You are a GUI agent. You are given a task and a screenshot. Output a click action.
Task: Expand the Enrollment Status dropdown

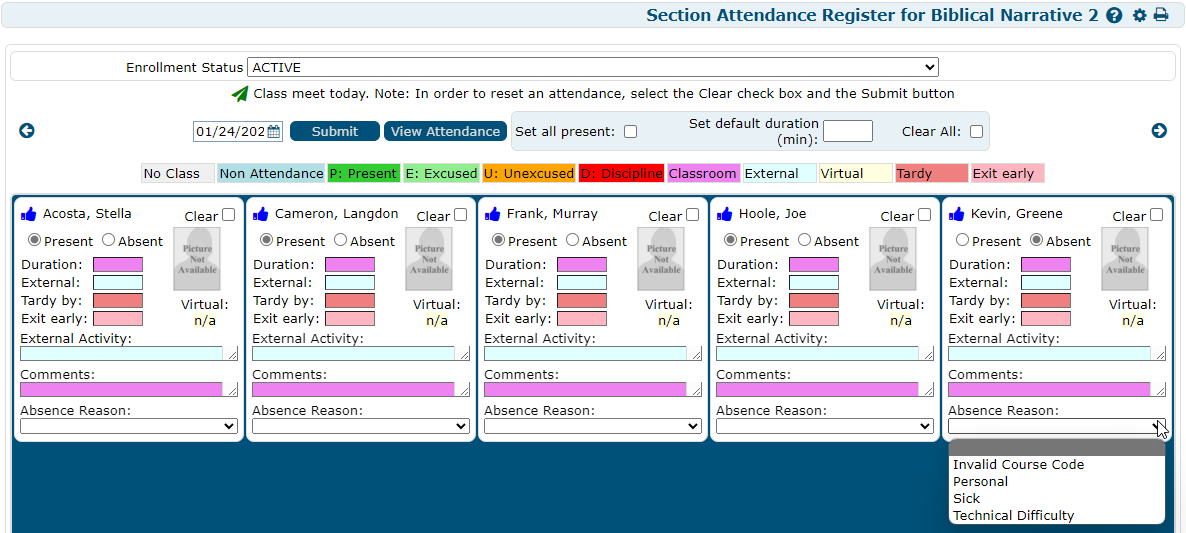[592, 68]
